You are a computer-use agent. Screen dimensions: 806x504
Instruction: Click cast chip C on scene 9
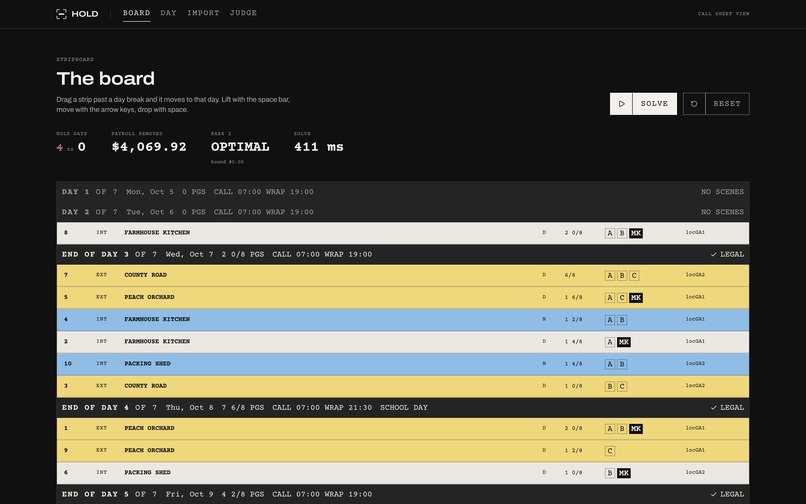(610, 451)
